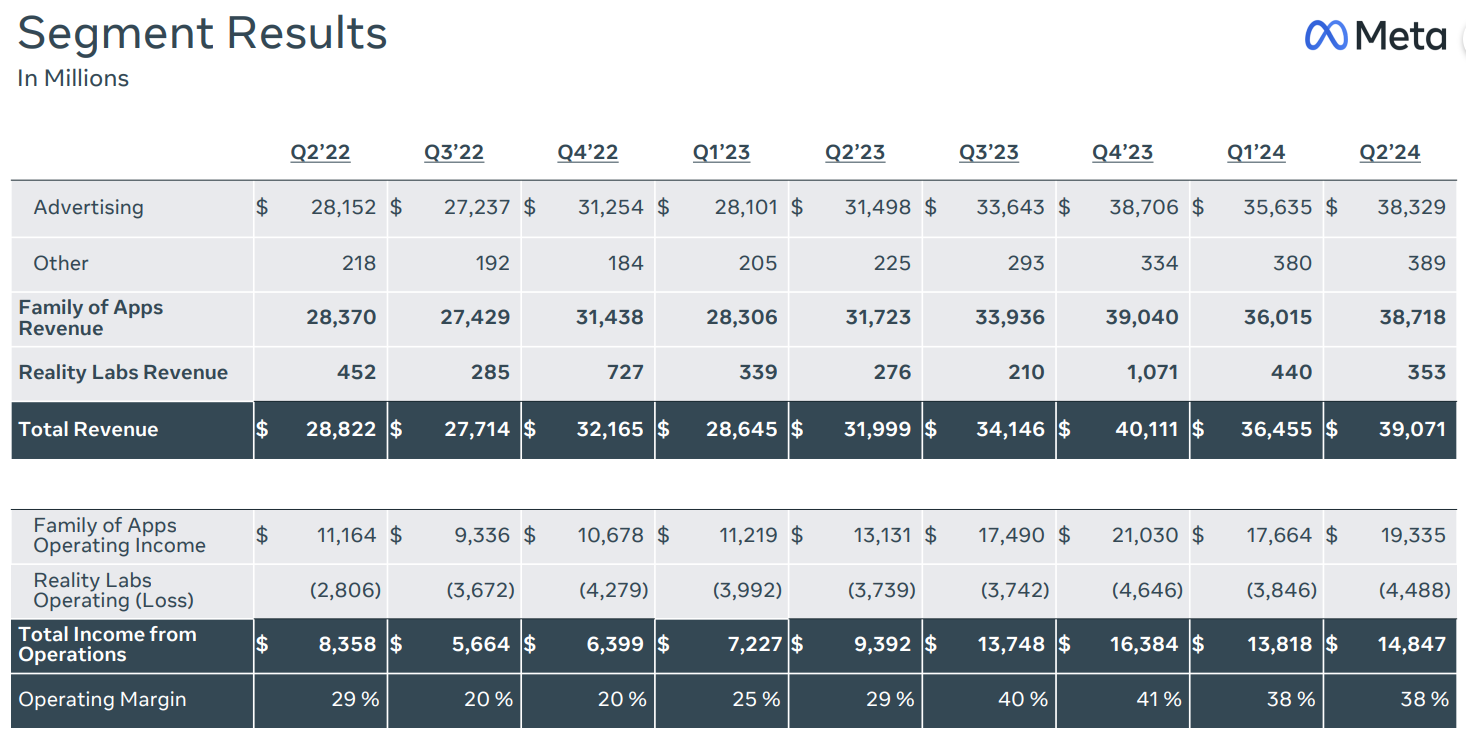Click the Q2'24 column header

[x=1389, y=153]
